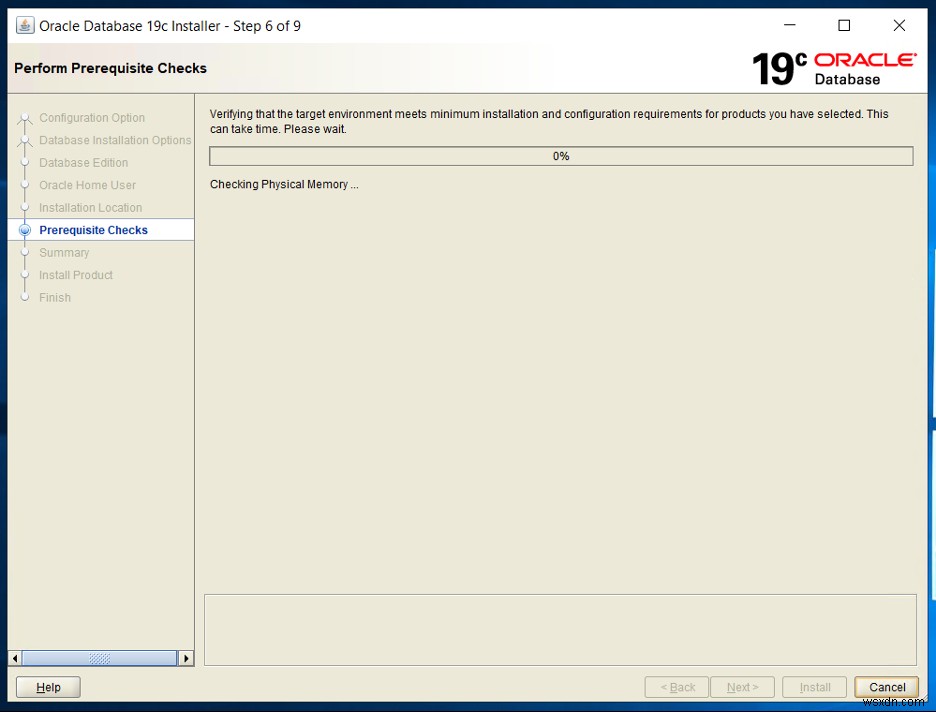Viewport: 936px width, 712px height.
Task: Click the Back button
Action: coord(676,687)
